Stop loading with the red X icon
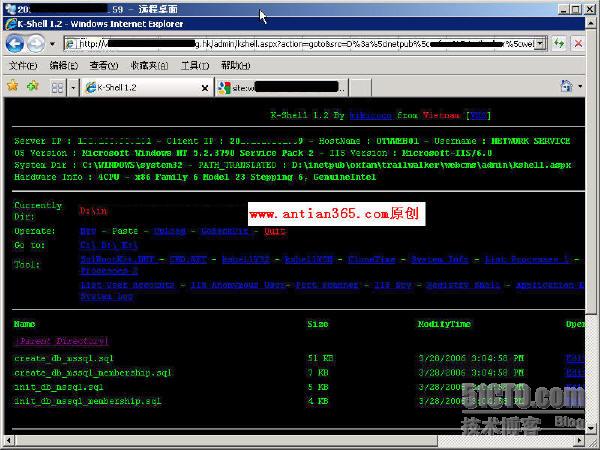The height and width of the screenshot is (450, 600). [x=578, y=44]
